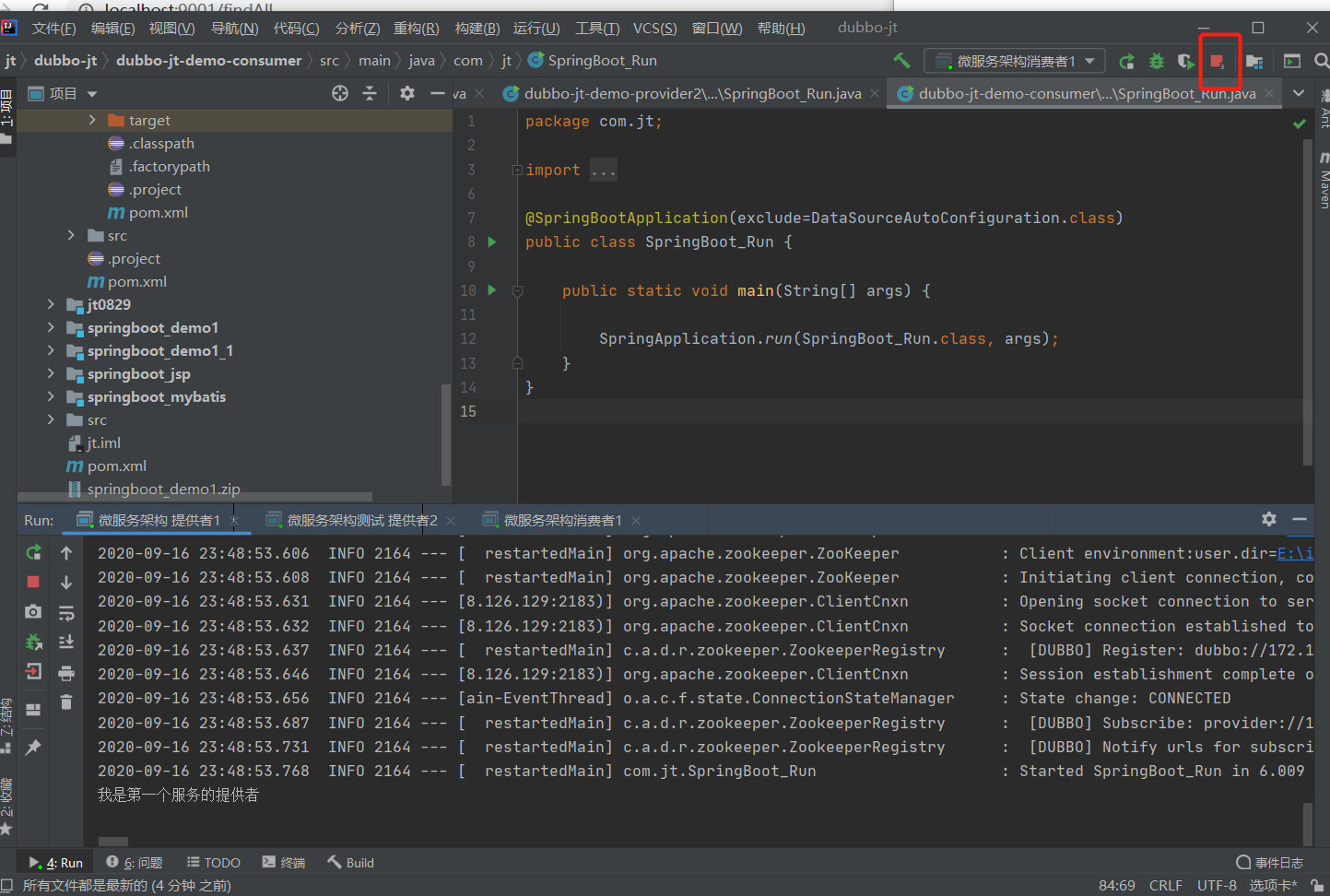This screenshot has width=1330, height=896.
Task: Click the CRLF line separator status
Action: [1165, 885]
